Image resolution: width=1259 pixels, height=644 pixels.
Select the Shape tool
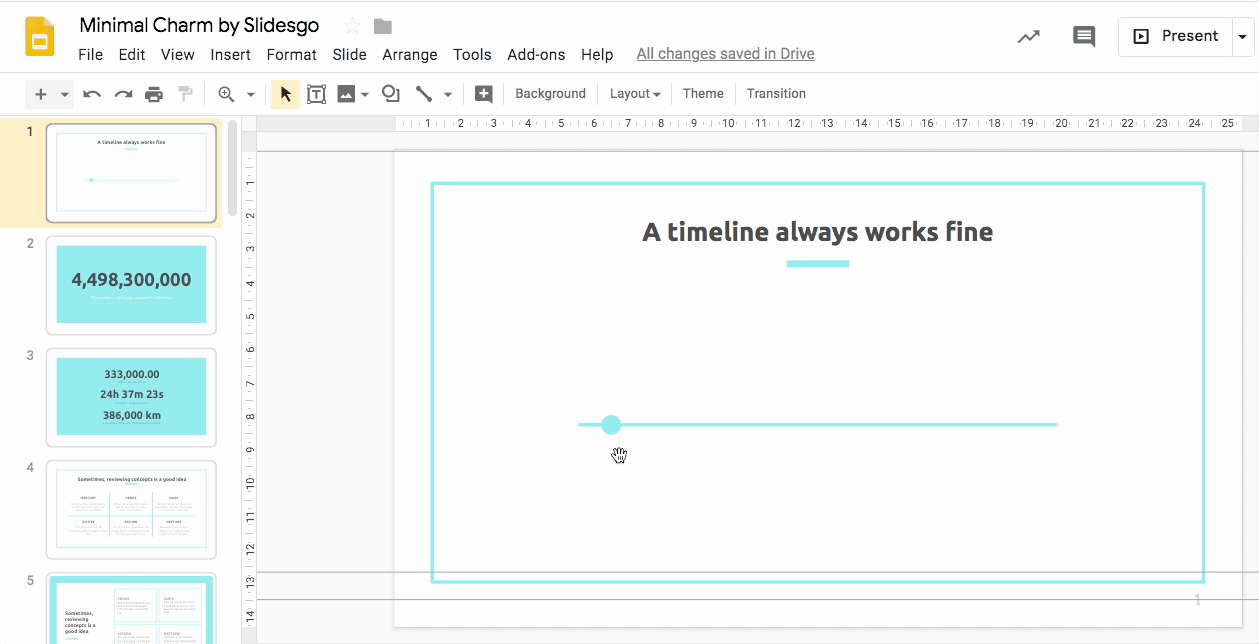pyautogui.click(x=390, y=93)
